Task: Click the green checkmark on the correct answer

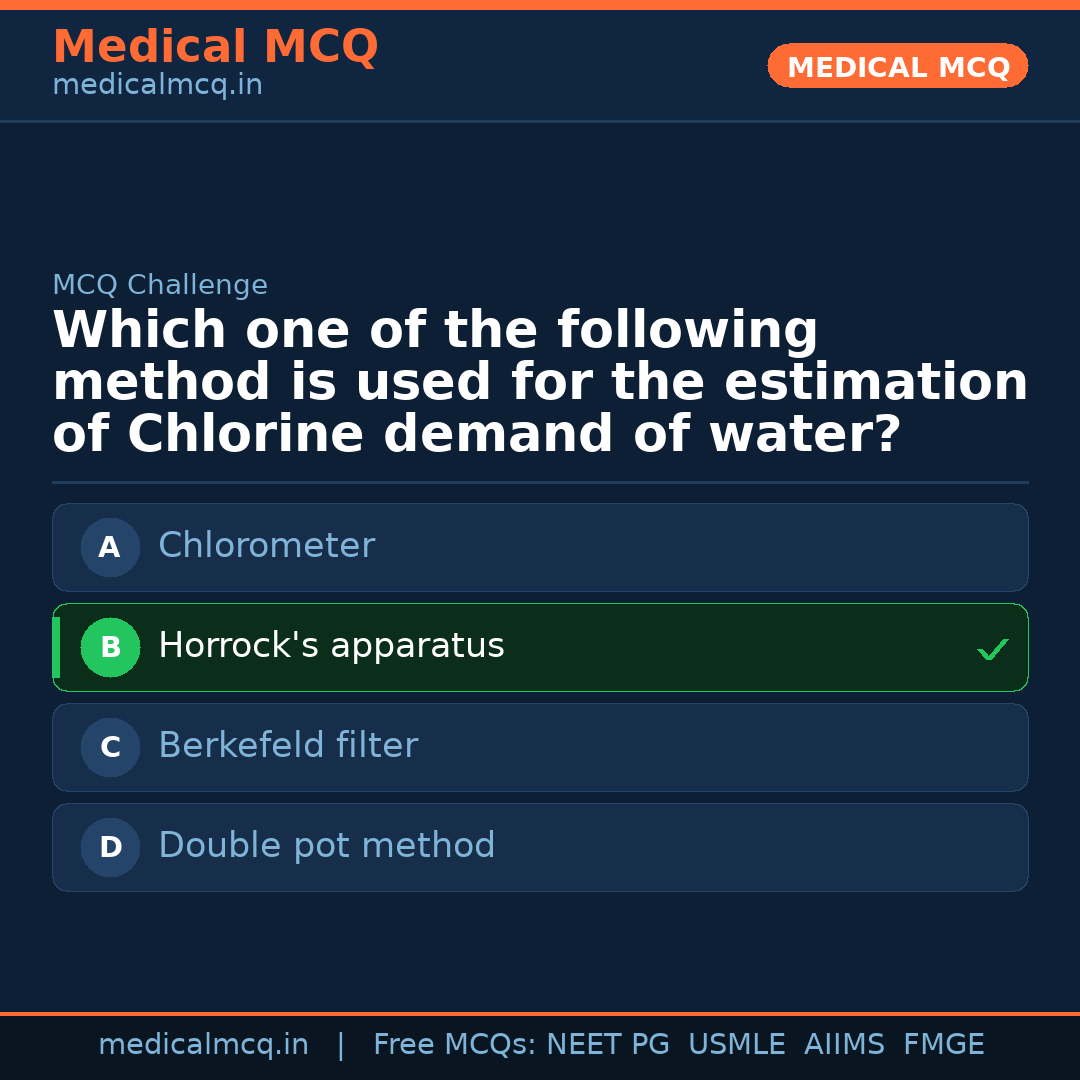Action: pos(993,649)
